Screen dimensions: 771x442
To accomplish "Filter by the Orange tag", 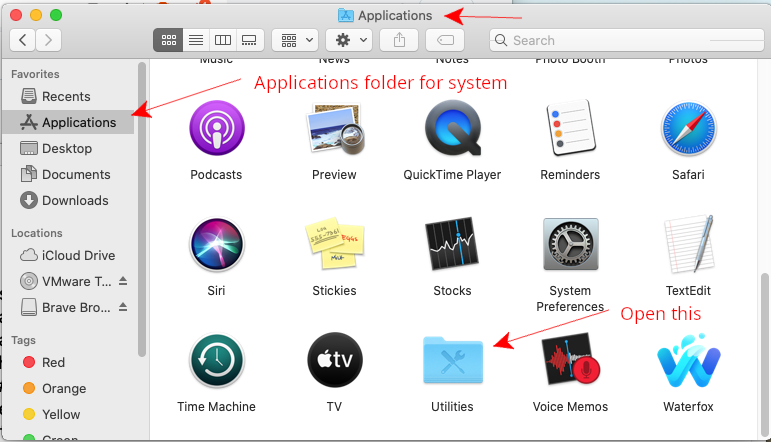I will [68, 388].
